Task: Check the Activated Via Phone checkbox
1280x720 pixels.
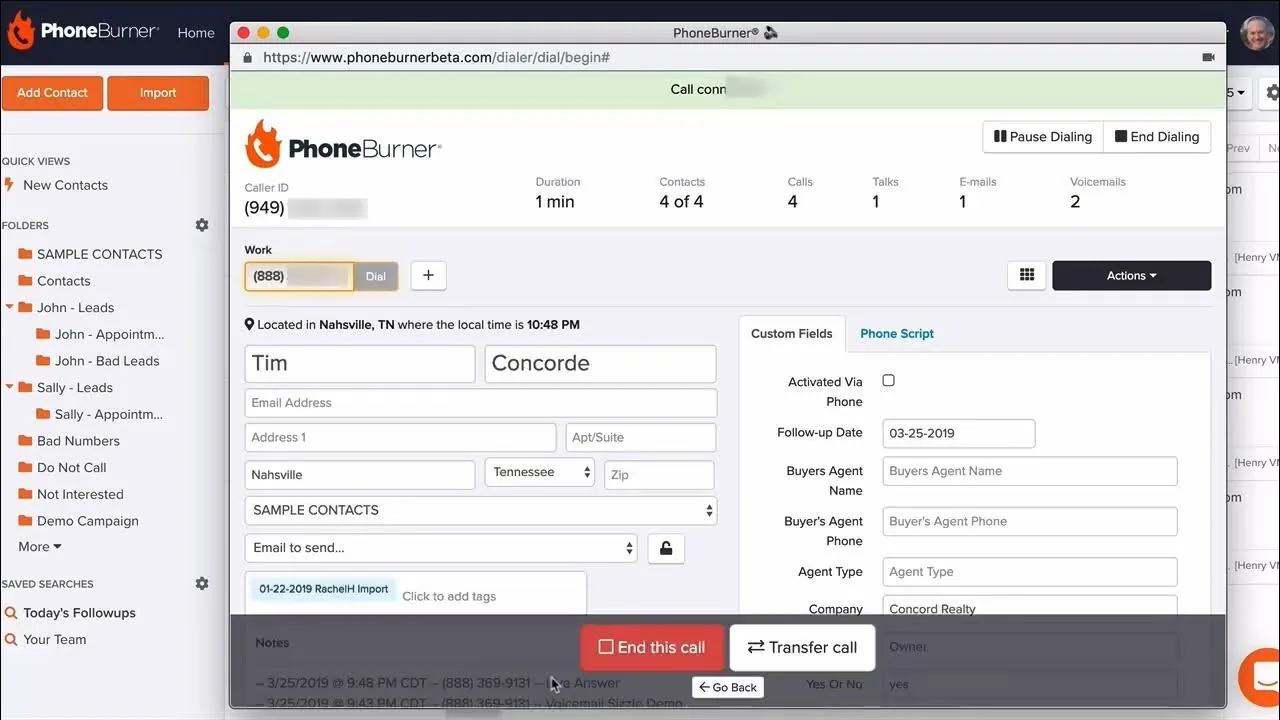Action: [888, 381]
